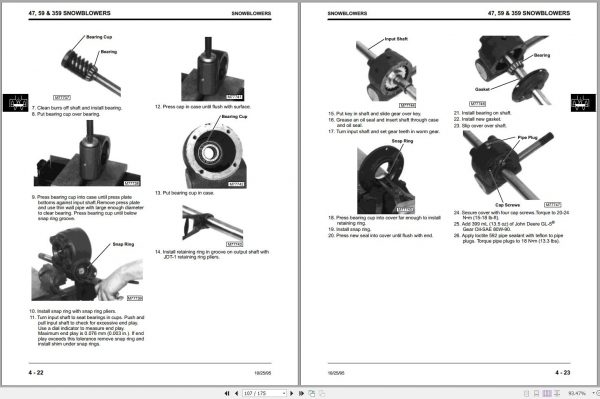Click the page number 4 - 23
Screen dimensions: 600x399
tap(562, 373)
